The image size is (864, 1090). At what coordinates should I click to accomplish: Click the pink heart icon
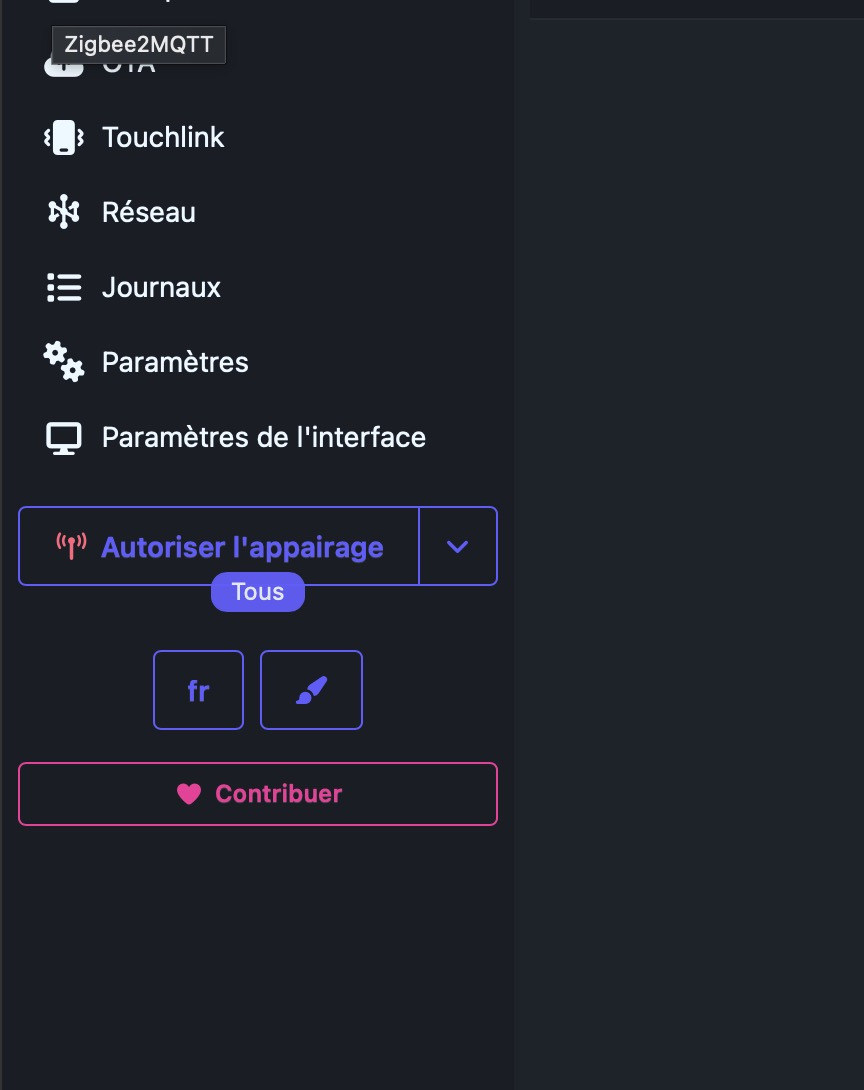pos(189,794)
